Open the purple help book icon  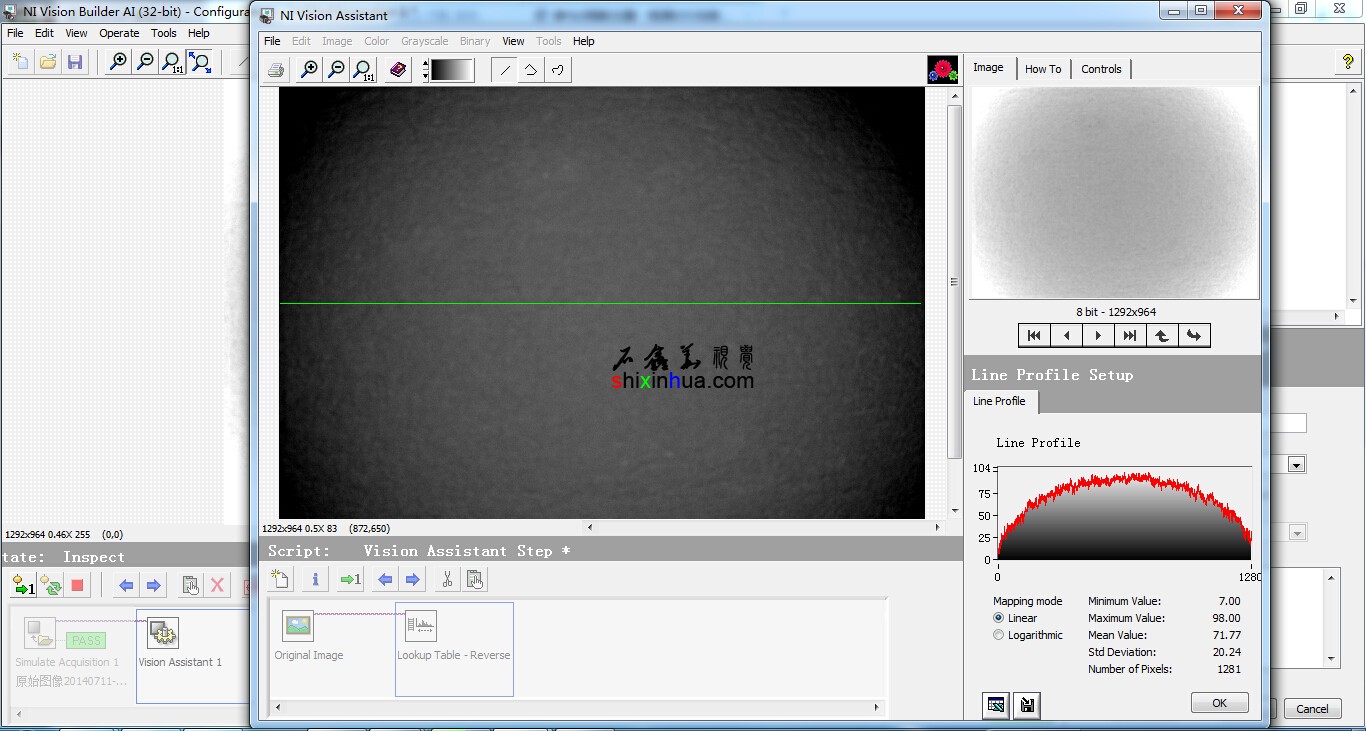coord(398,70)
